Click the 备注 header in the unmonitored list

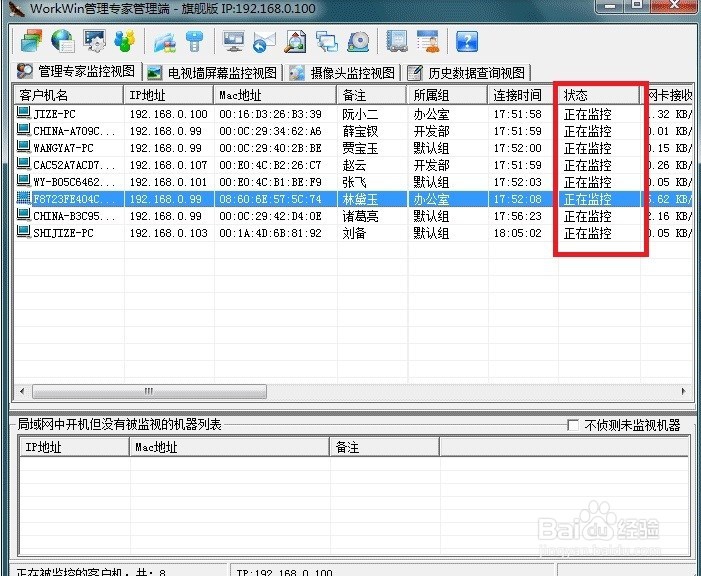384,447
